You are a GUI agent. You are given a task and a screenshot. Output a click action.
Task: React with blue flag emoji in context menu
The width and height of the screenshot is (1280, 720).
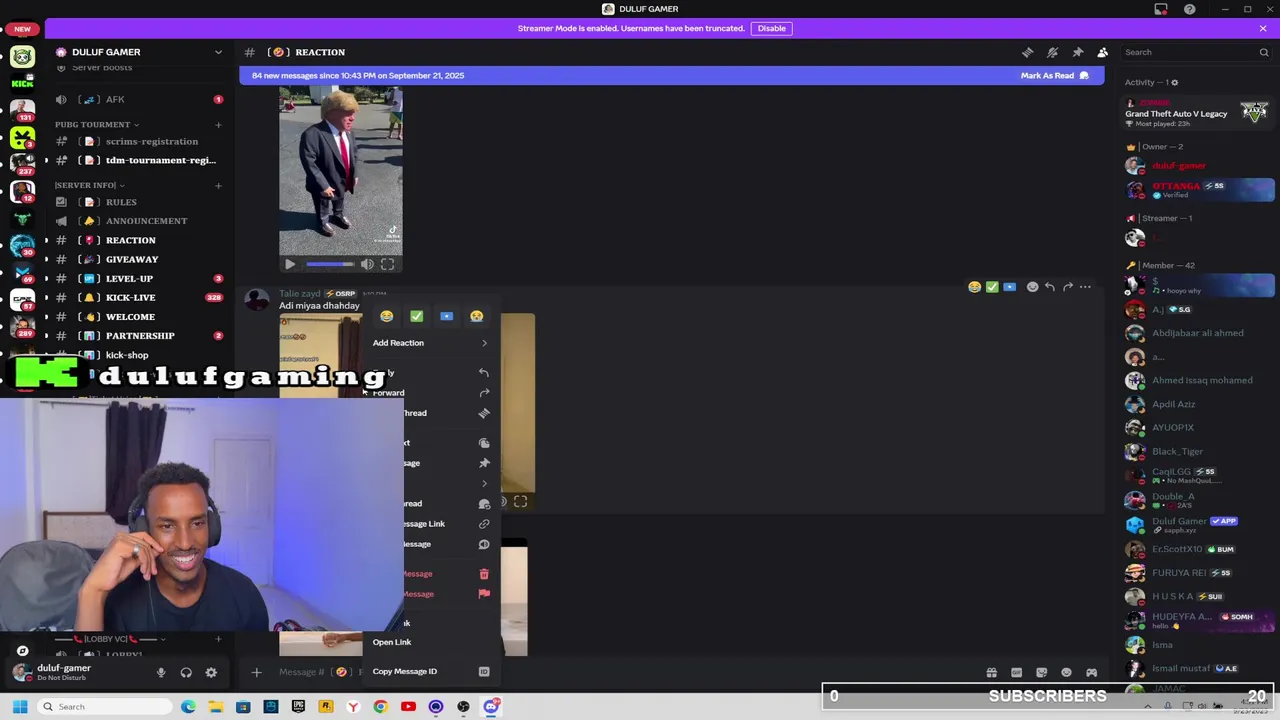pyautogui.click(x=446, y=316)
